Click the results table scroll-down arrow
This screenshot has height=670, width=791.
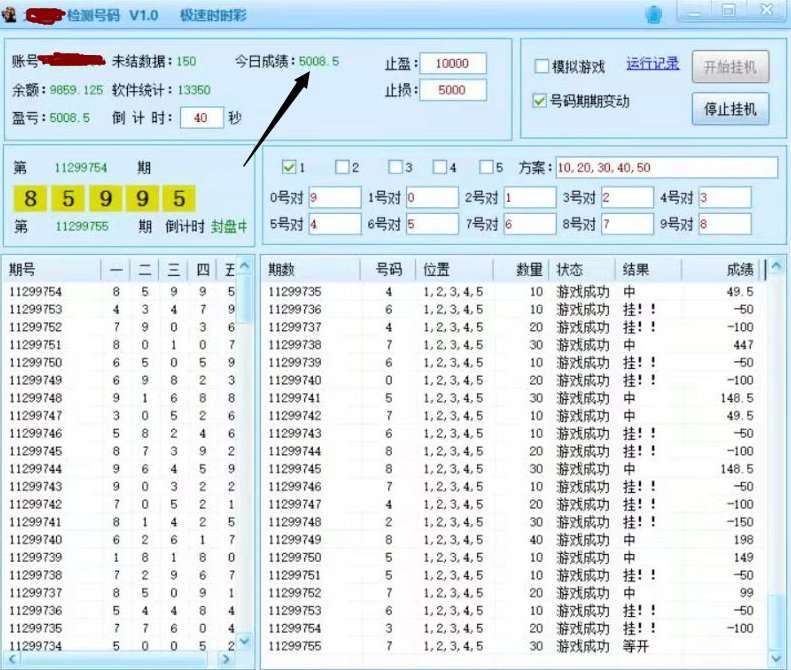[776, 658]
